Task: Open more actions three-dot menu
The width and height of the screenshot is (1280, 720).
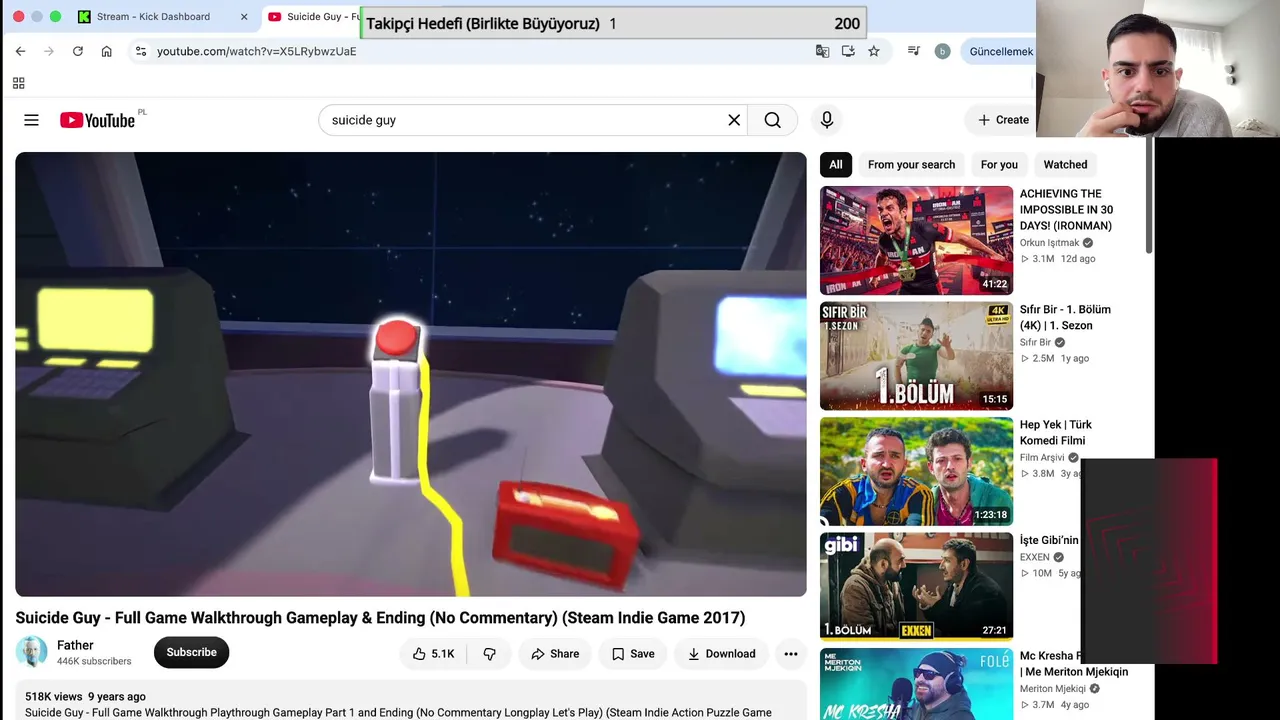Action: pos(791,654)
